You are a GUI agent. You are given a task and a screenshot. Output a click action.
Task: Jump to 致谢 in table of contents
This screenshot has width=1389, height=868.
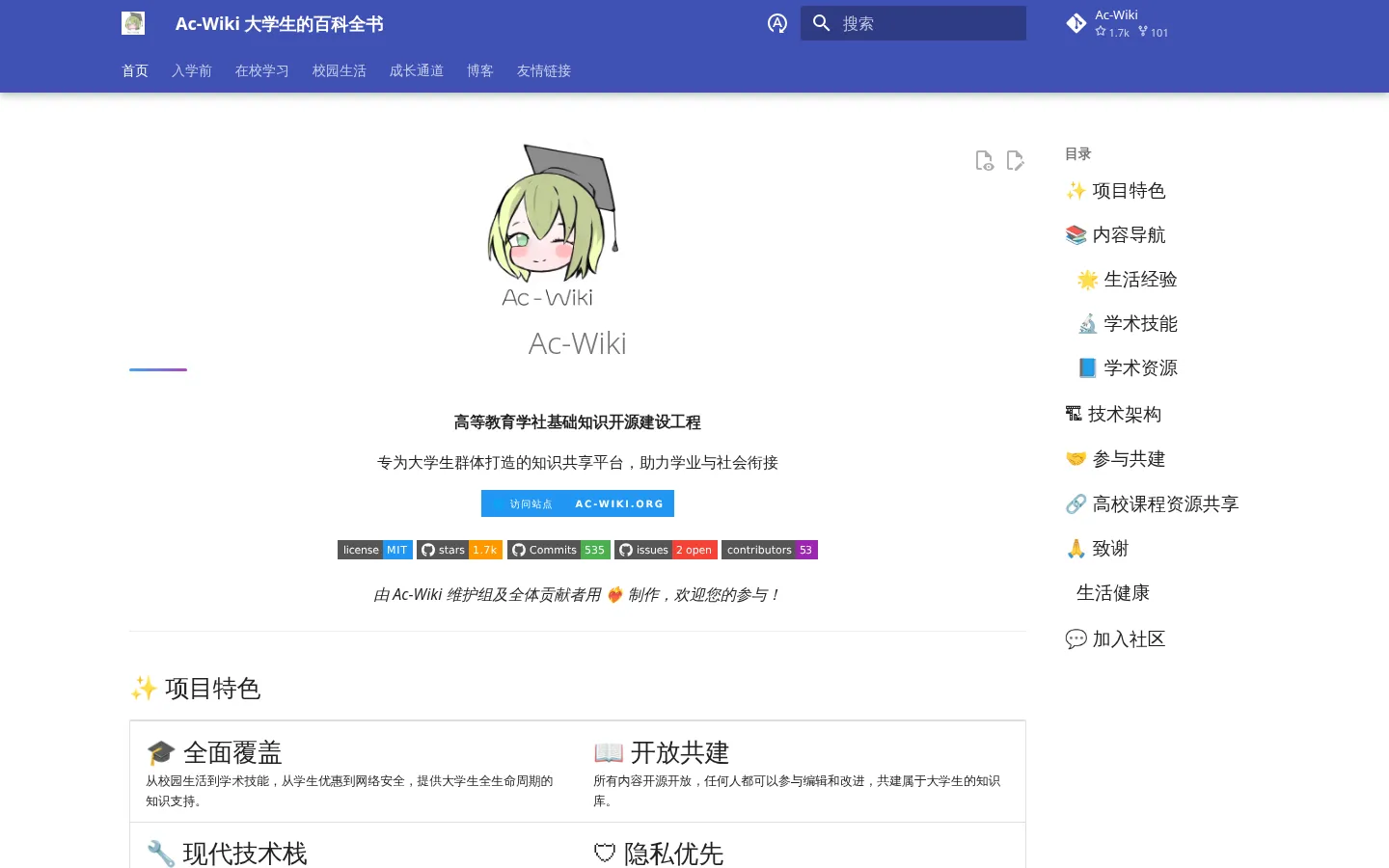1098,549
